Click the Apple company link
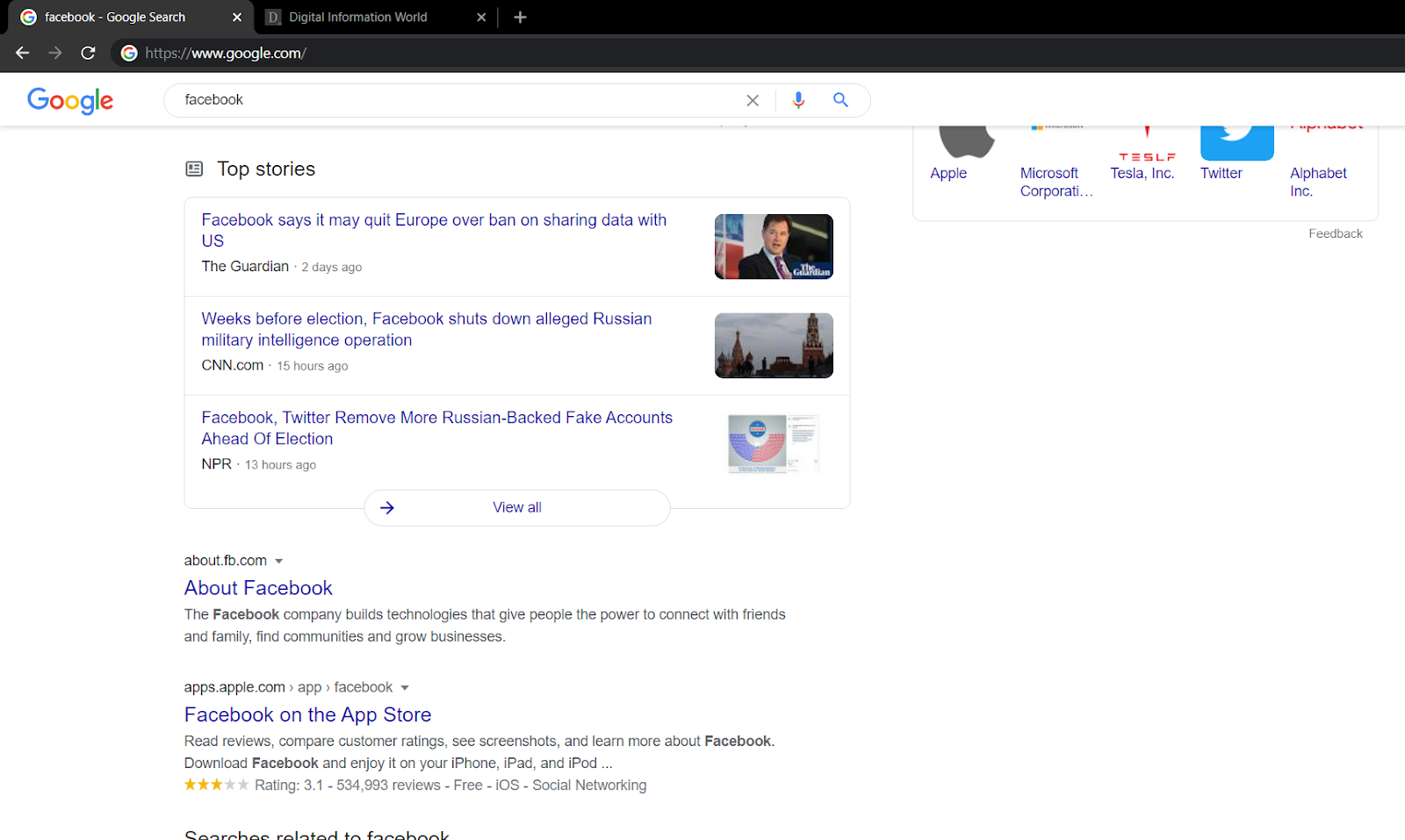The image size is (1405, 840). coord(948,174)
